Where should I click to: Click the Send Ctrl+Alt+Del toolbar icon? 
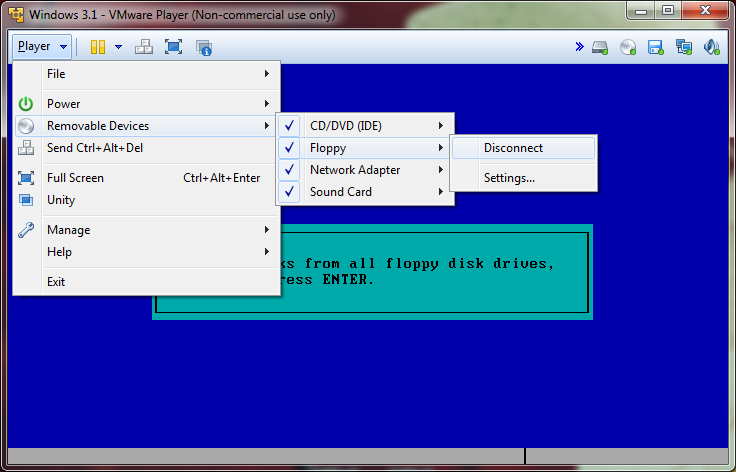point(144,47)
